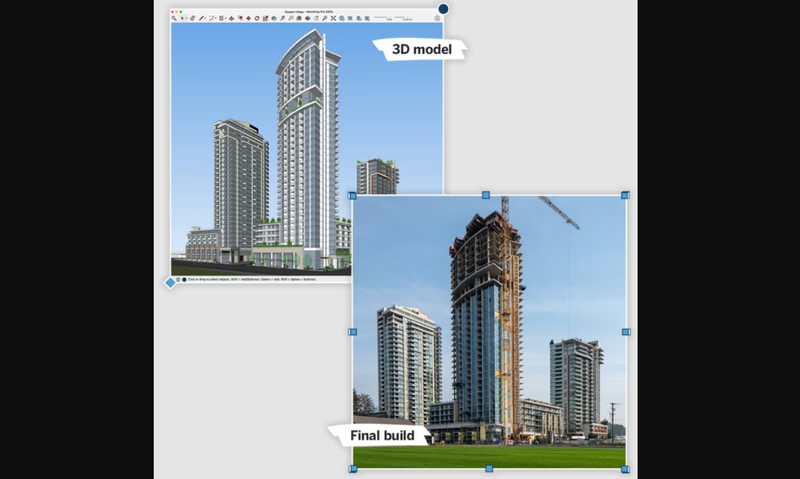
Task: Click the dark blue circle marker above 3D model
Action: (x=443, y=9)
